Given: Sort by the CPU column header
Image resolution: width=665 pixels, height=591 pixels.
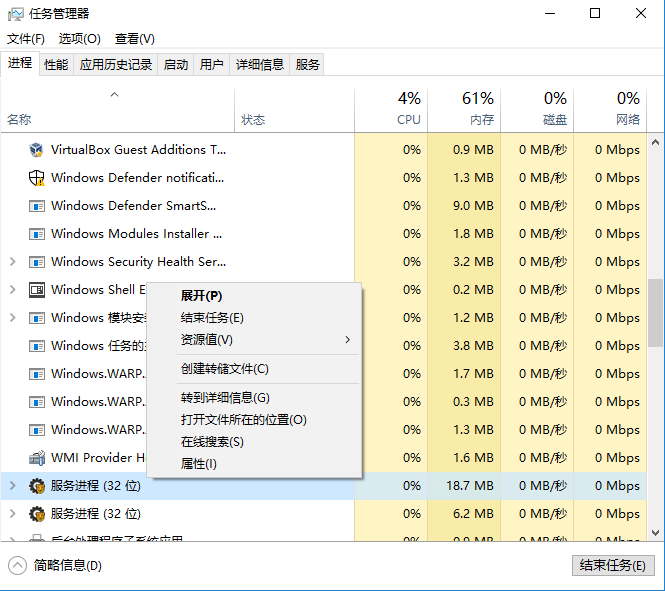Looking at the screenshot, I should pyautogui.click(x=391, y=110).
